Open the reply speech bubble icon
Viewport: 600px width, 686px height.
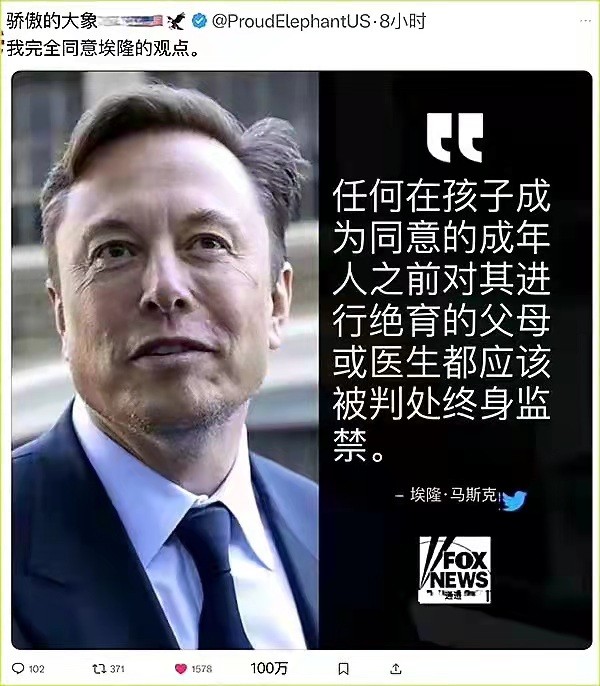click(18, 668)
